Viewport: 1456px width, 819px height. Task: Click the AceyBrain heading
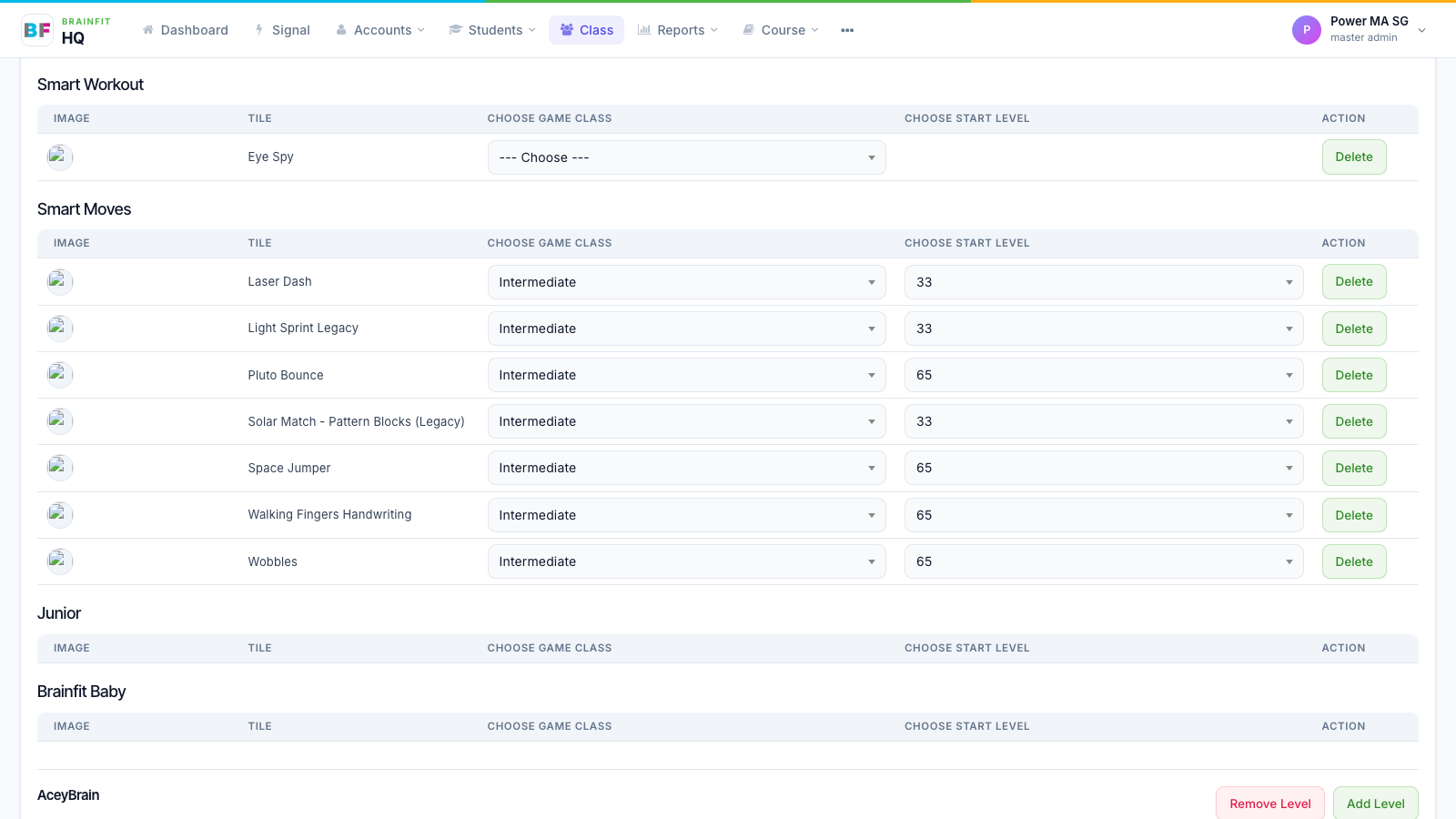pyautogui.click(x=68, y=795)
